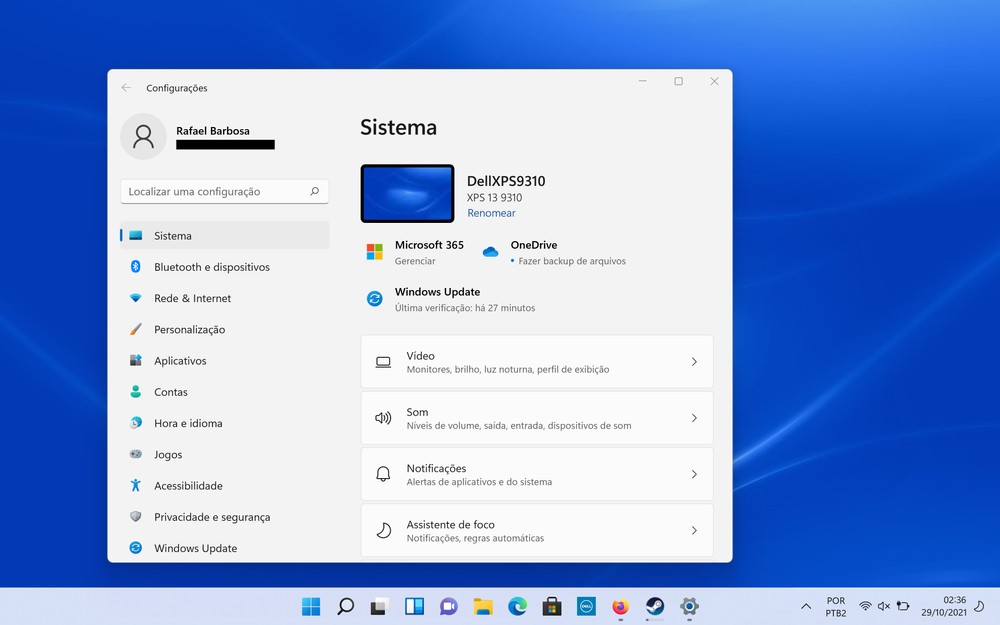The height and width of the screenshot is (625, 1000).
Task: Expand the Notificações settings row
Action: tap(536, 474)
